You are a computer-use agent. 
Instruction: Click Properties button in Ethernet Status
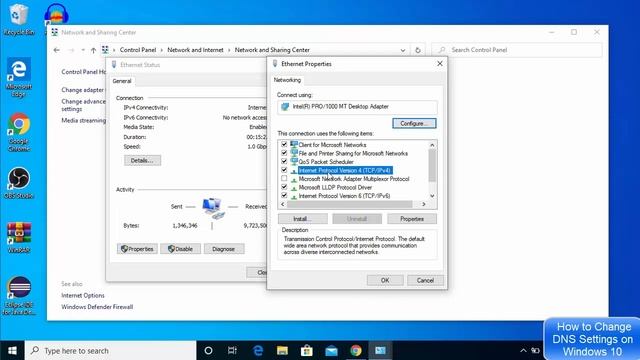click(x=137, y=249)
